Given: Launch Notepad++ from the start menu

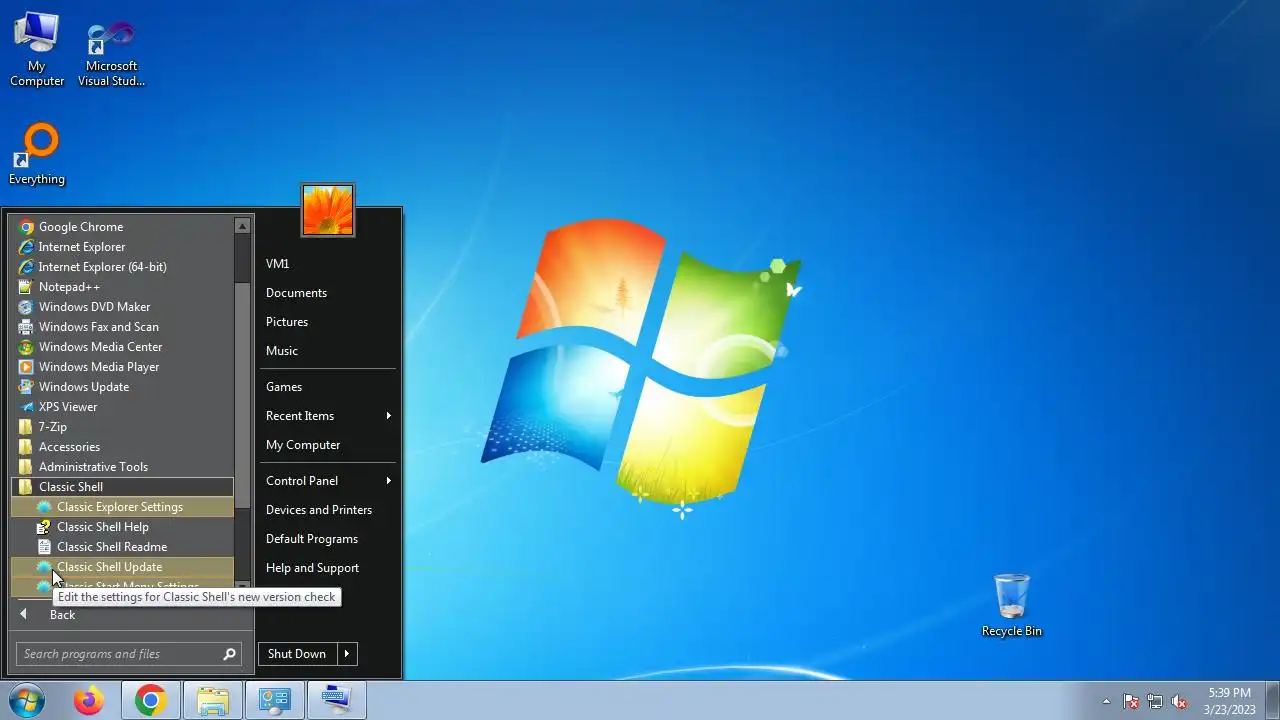Looking at the screenshot, I should (122, 287).
